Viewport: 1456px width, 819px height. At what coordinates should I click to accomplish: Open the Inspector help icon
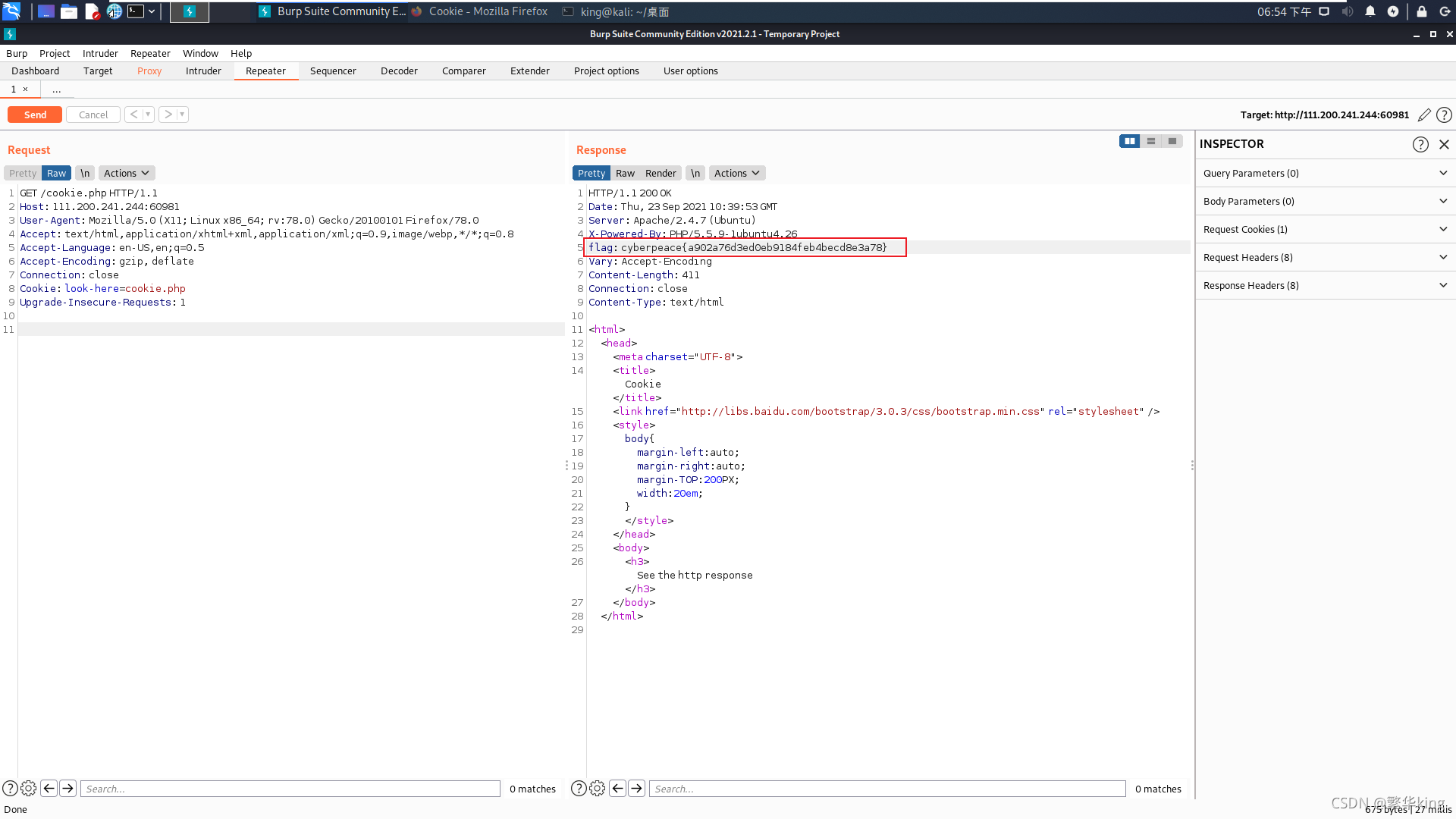pyautogui.click(x=1420, y=144)
